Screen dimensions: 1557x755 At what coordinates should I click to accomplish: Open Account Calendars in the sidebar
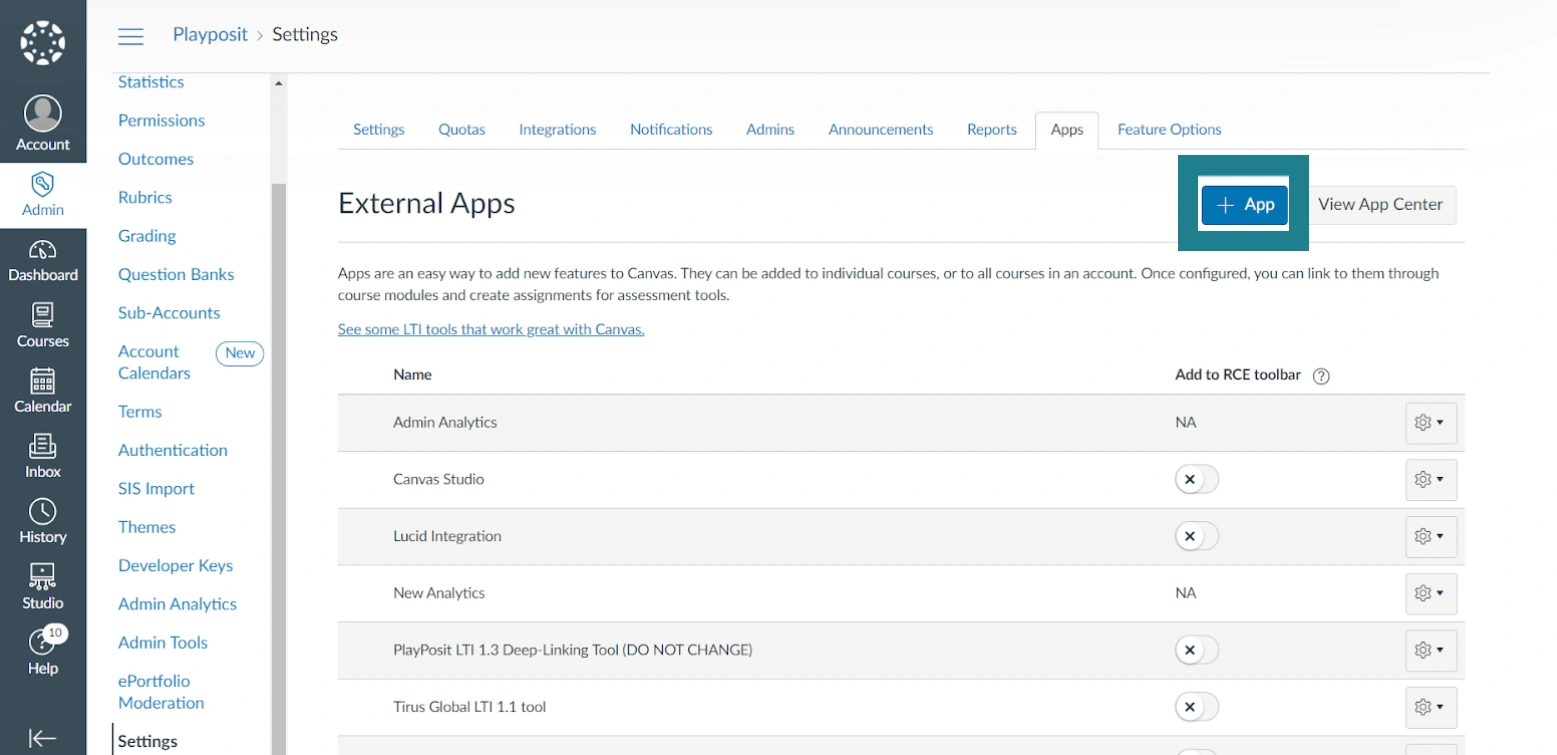pyautogui.click(x=154, y=363)
